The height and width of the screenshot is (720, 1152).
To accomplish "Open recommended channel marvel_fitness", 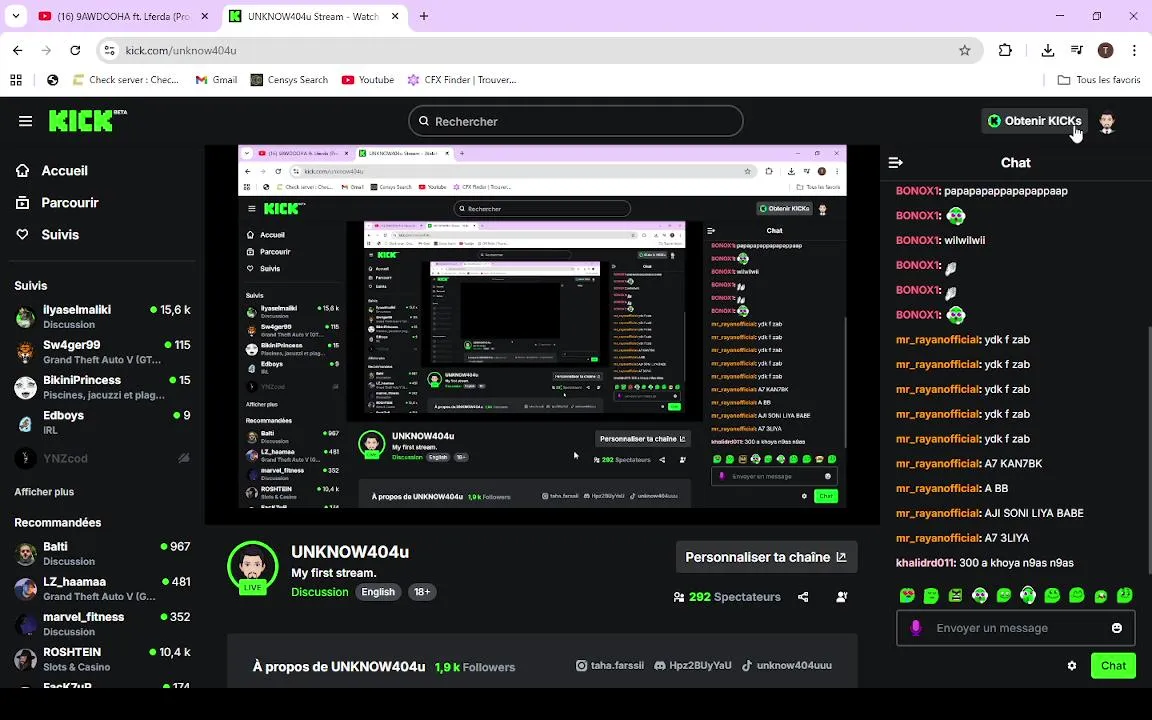I will coord(102,624).
